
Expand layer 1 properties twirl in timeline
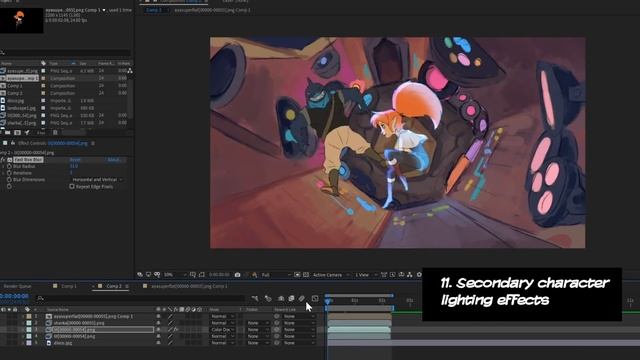[x=23, y=316]
